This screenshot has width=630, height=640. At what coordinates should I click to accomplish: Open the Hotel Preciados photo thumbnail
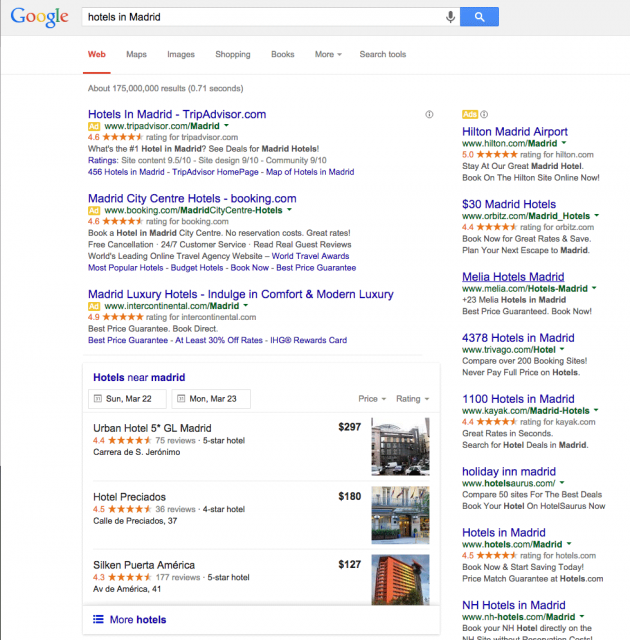[x=400, y=512]
